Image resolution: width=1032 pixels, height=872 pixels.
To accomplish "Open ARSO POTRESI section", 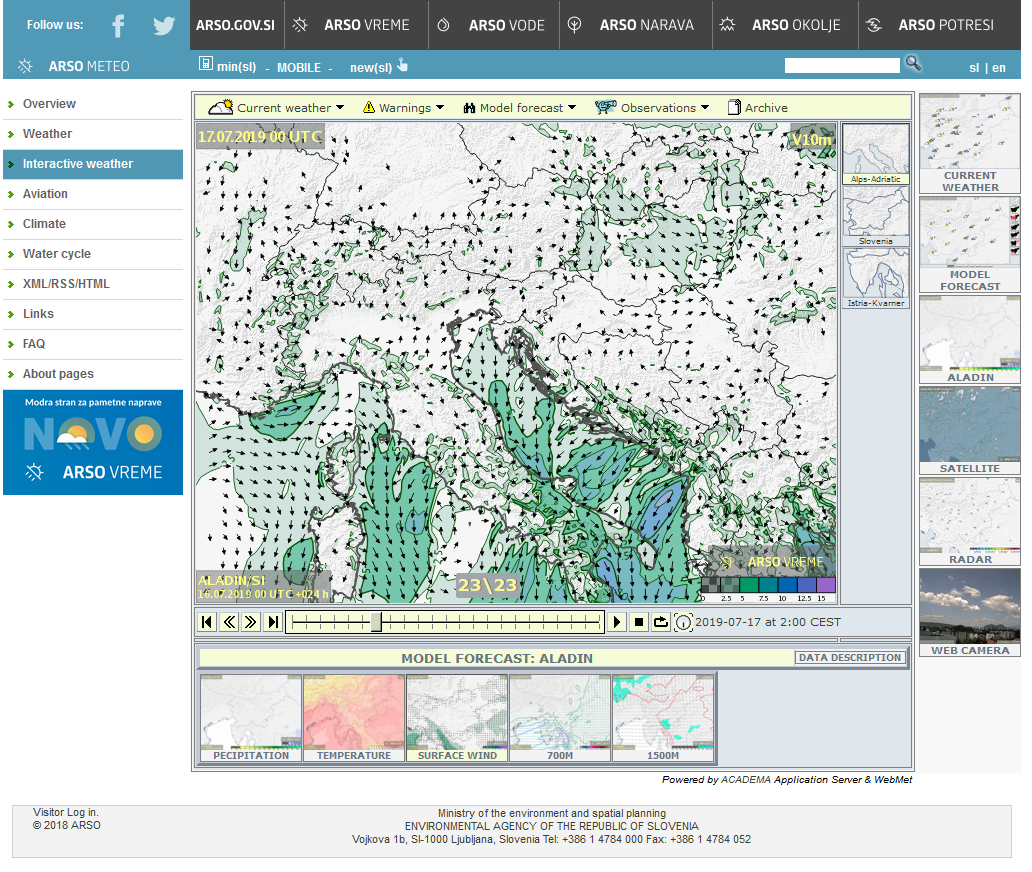I will (x=939, y=25).
